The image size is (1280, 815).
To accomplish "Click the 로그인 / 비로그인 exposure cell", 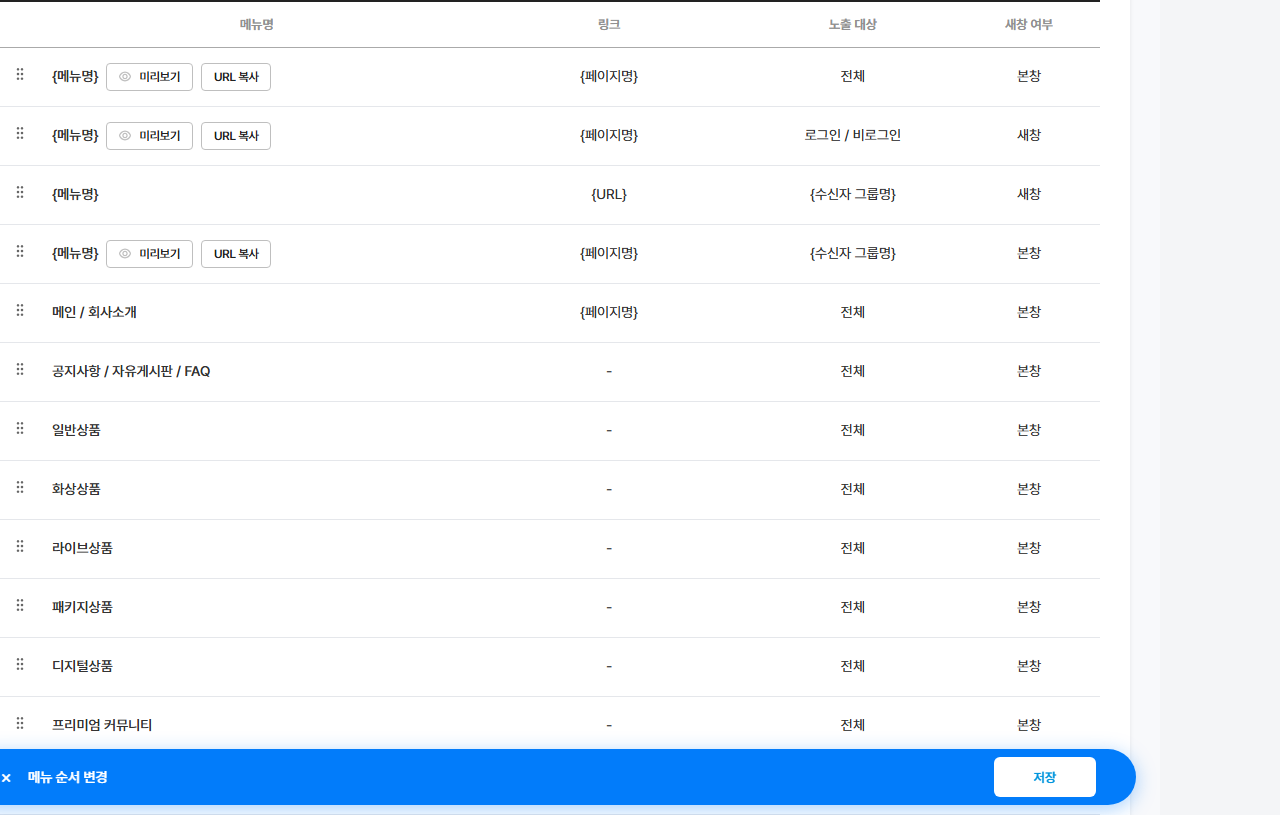I will pos(853,135).
